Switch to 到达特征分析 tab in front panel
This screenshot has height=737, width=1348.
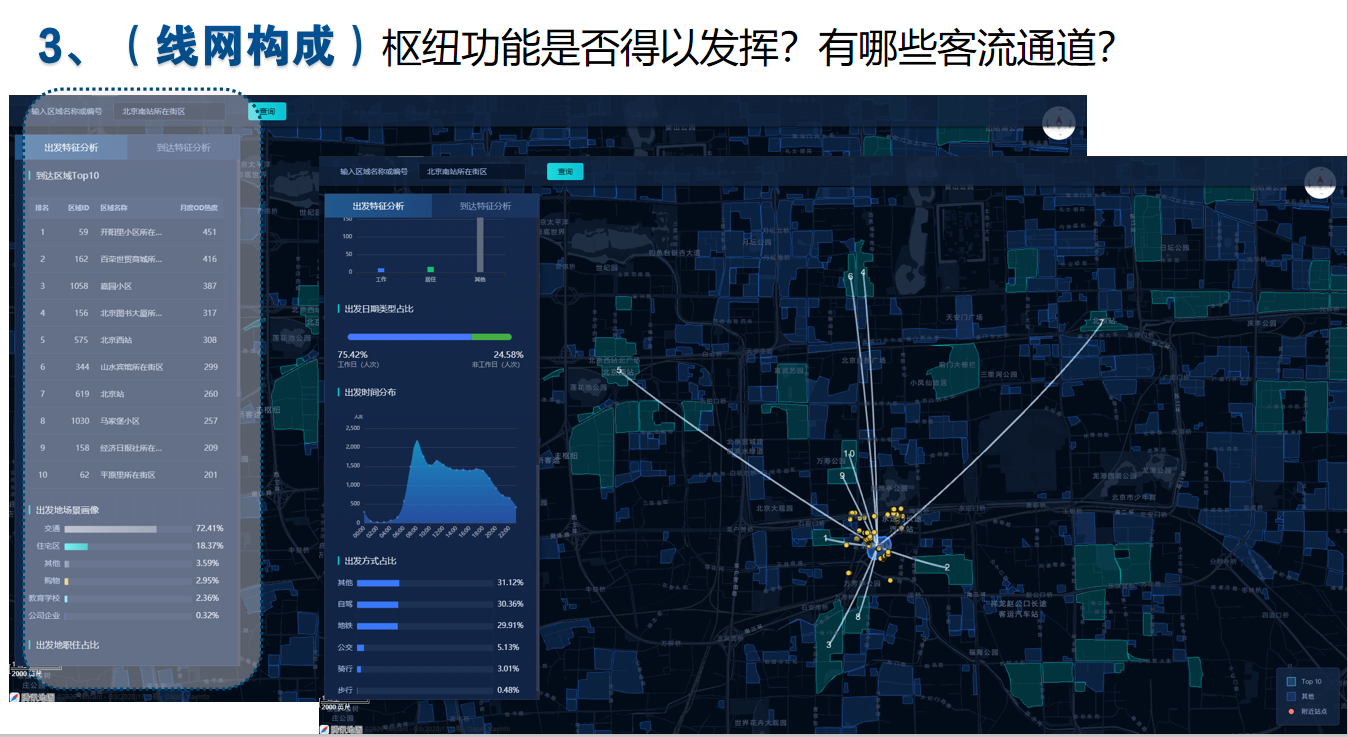485,206
